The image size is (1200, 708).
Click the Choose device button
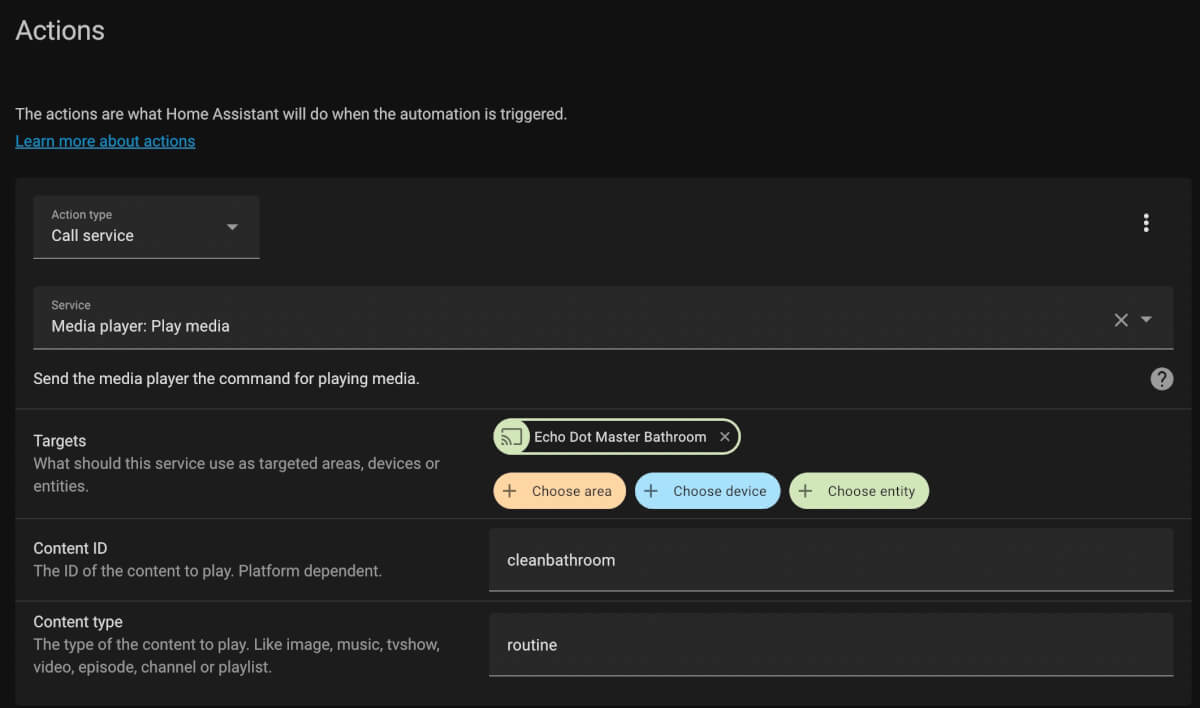pos(707,490)
